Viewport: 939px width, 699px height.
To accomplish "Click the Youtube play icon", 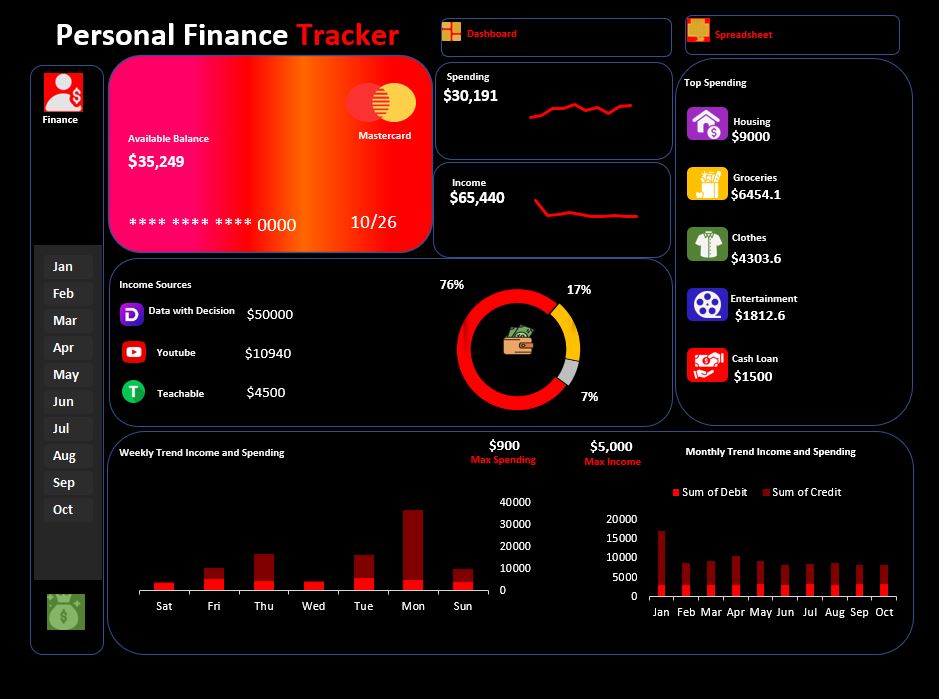I will [134, 352].
